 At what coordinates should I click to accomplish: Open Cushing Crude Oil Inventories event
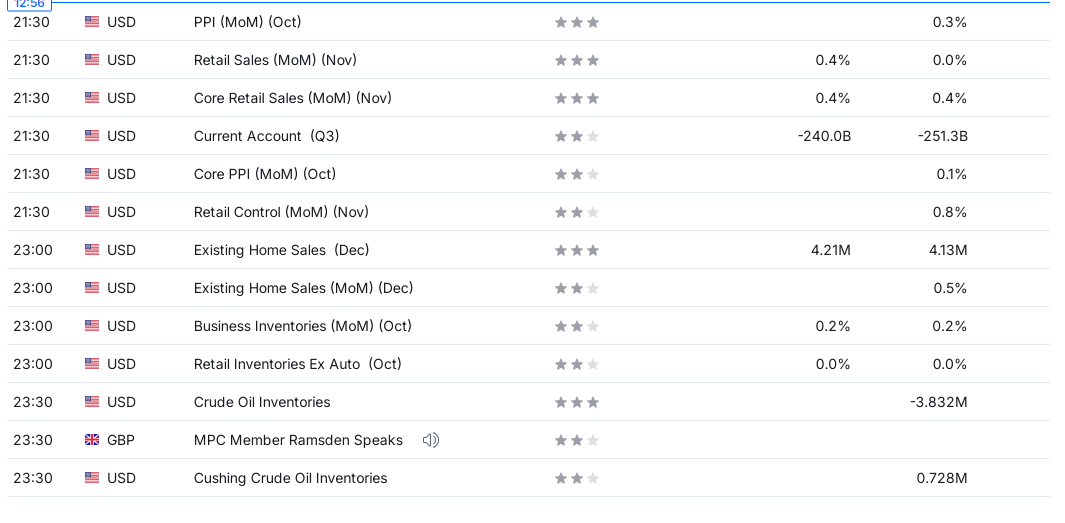(x=291, y=478)
